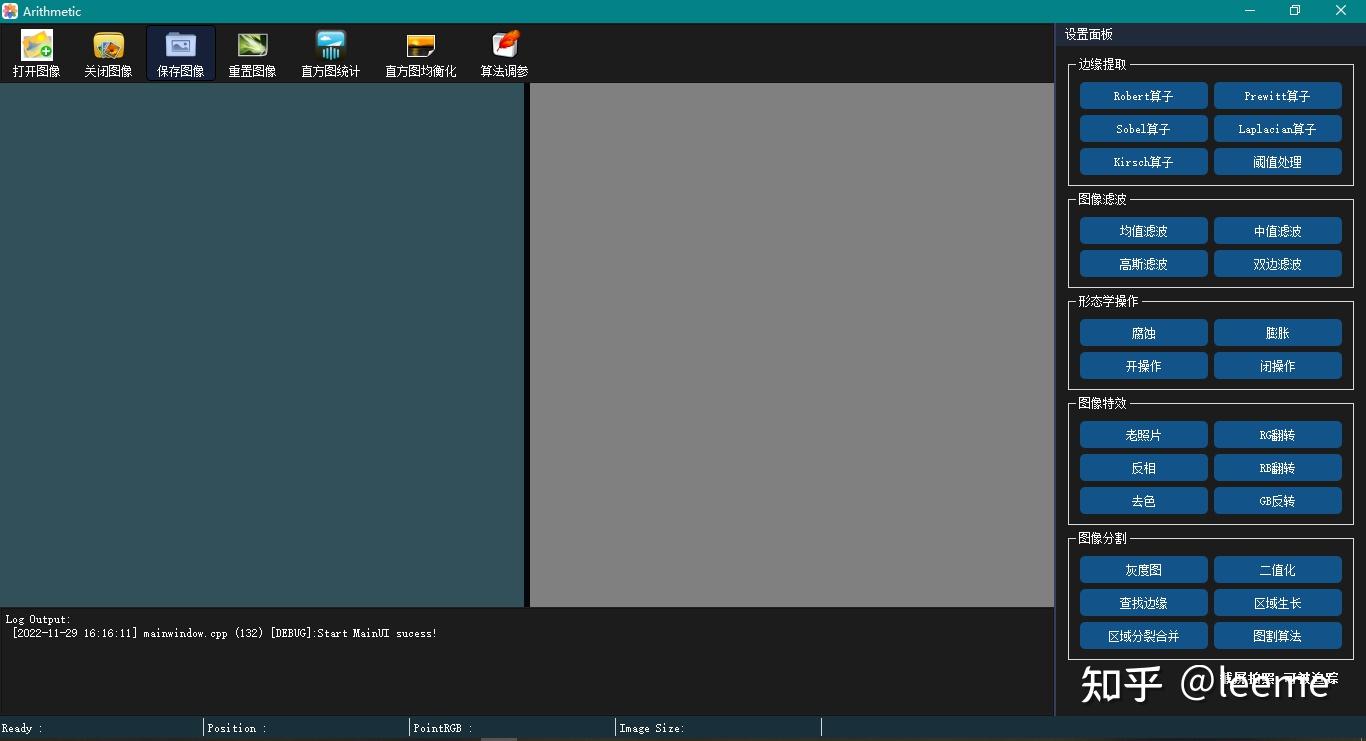The width and height of the screenshot is (1366, 741).
Task: Close the current image via 关闭图像 icon
Action: pos(108,52)
